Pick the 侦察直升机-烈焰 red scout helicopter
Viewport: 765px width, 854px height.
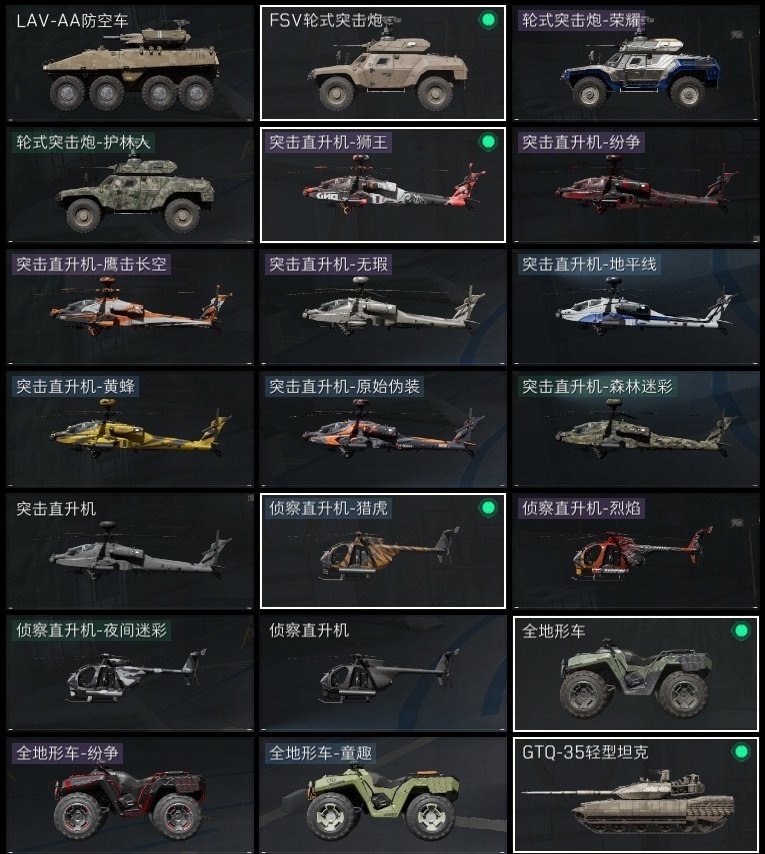point(636,551)
